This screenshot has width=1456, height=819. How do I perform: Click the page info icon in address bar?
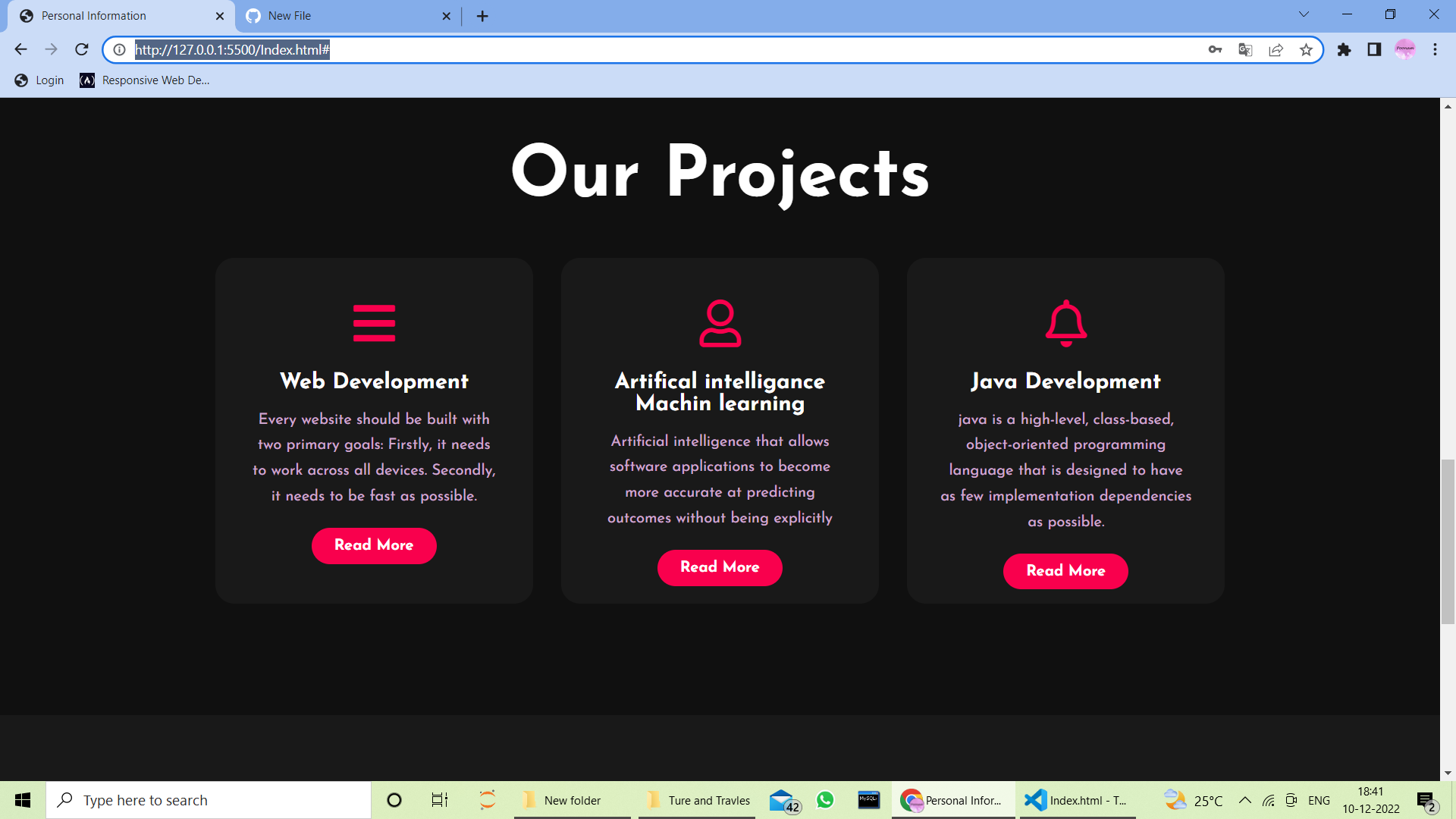(119, 49)
